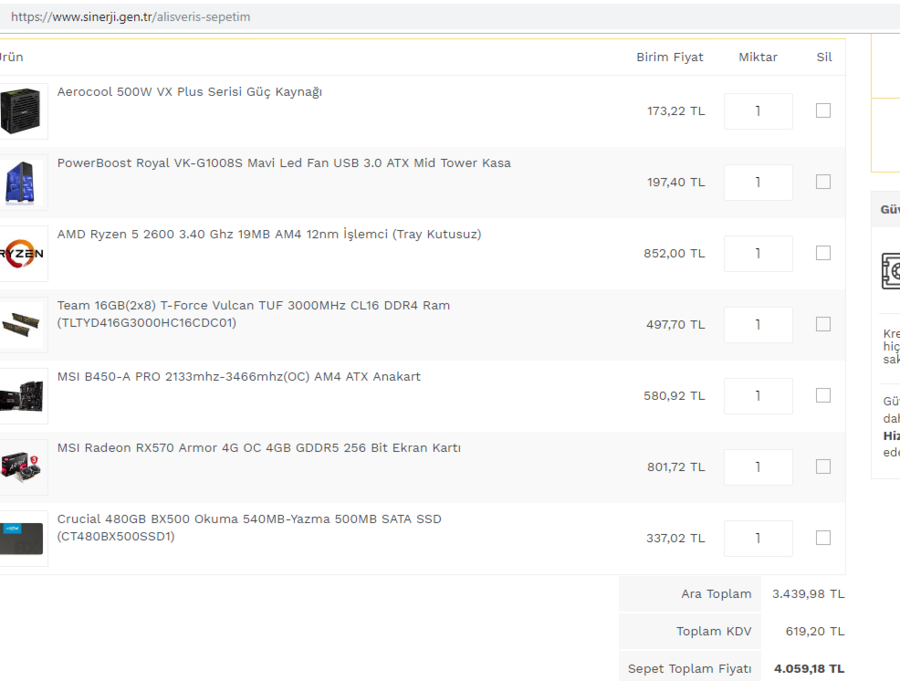Click the 619,20 TL tax value

(815, 631)
